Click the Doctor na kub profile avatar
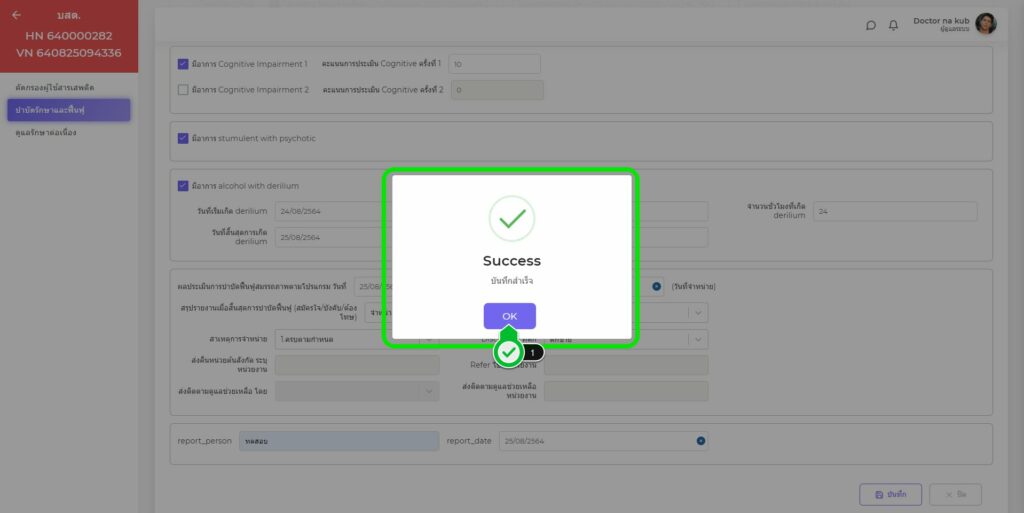Screen dimensions: 1024x513 coord(985,24)
